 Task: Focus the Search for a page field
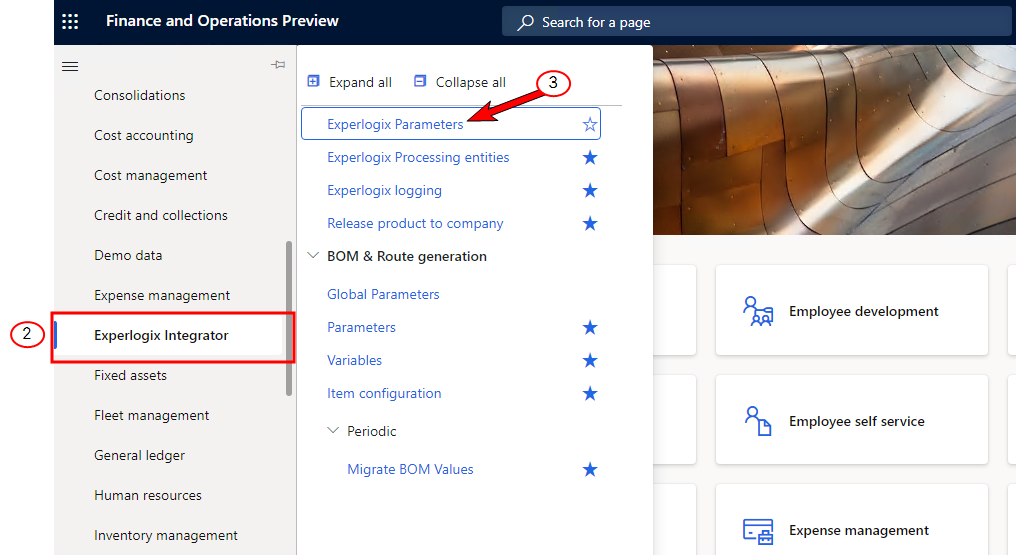click(x=757, y=22)
